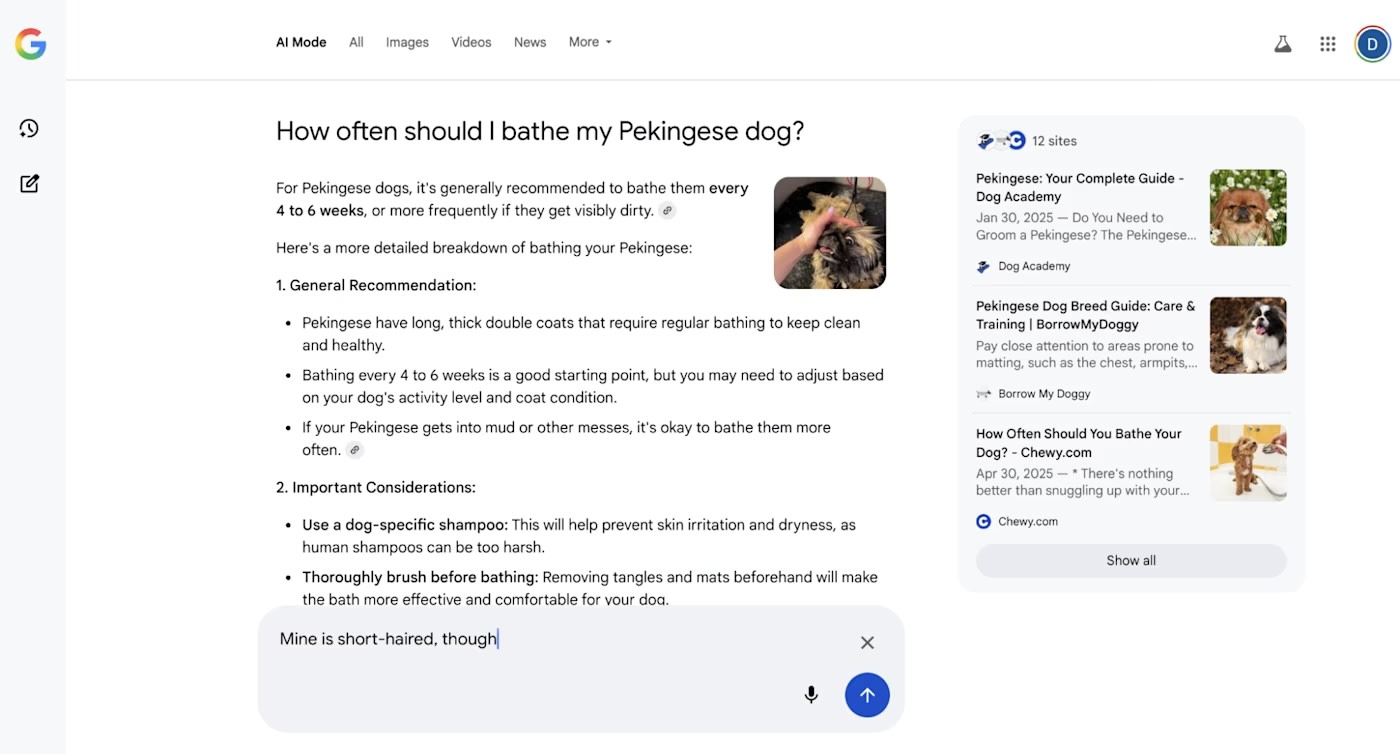Open source link after 'more often'

(354, 450)
